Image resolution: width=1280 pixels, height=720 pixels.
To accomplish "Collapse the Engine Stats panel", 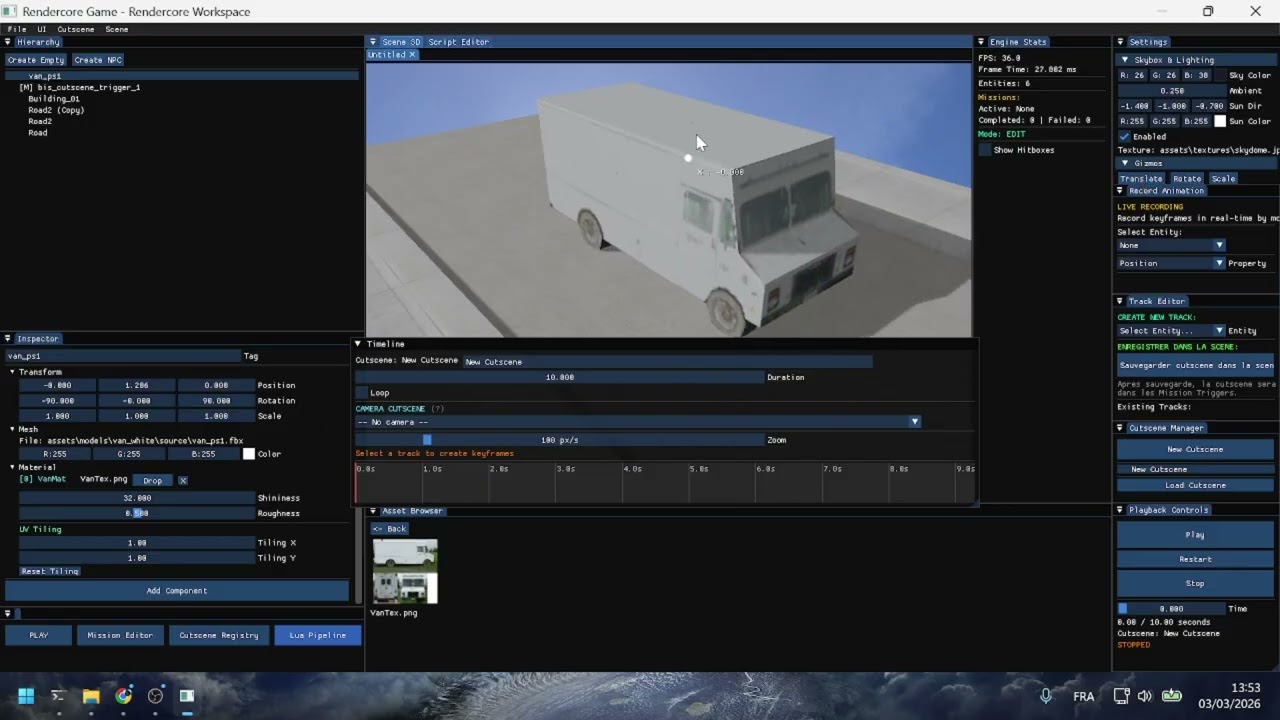I will pos(982,42).
